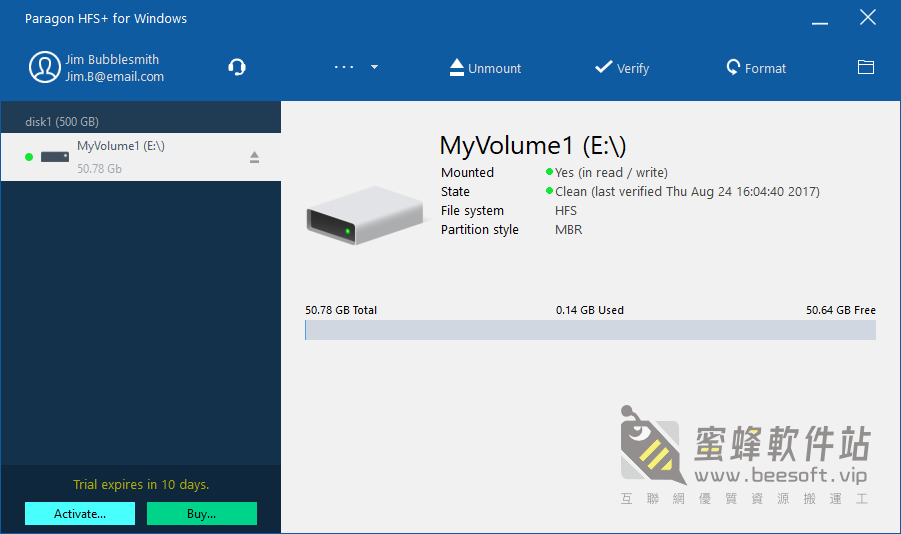Click the '50.78 Gb' size under MyVolume1
This screenshot has height=534, width=901.
(99, 168)
